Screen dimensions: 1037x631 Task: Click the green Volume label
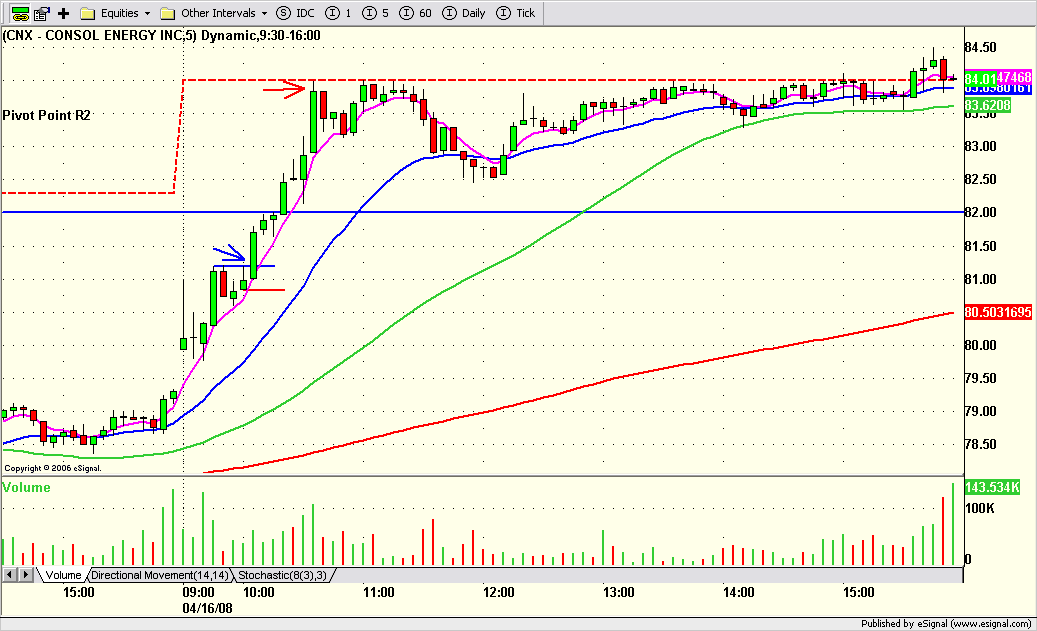tap(26, 487)
